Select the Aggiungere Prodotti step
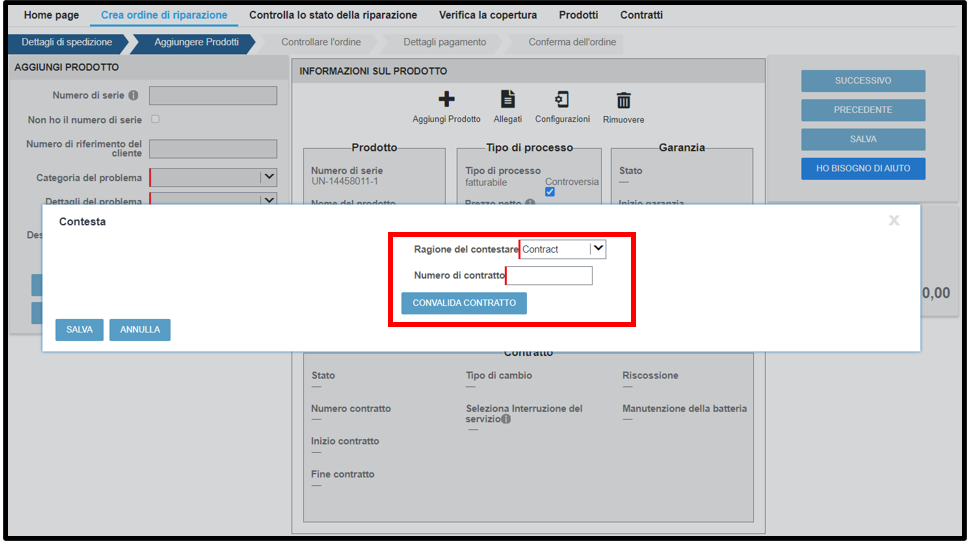The image size is (970, 544). tap(196, 42)
